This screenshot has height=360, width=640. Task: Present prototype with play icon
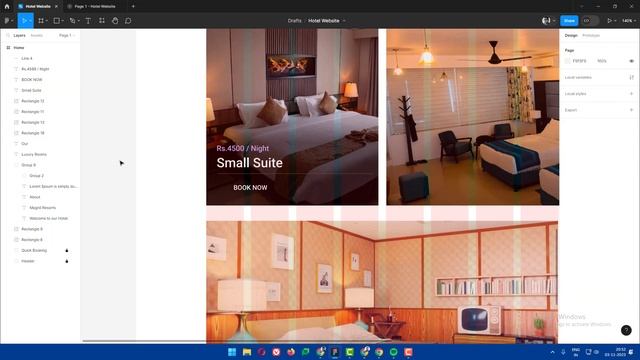click(x=609, y=20)
